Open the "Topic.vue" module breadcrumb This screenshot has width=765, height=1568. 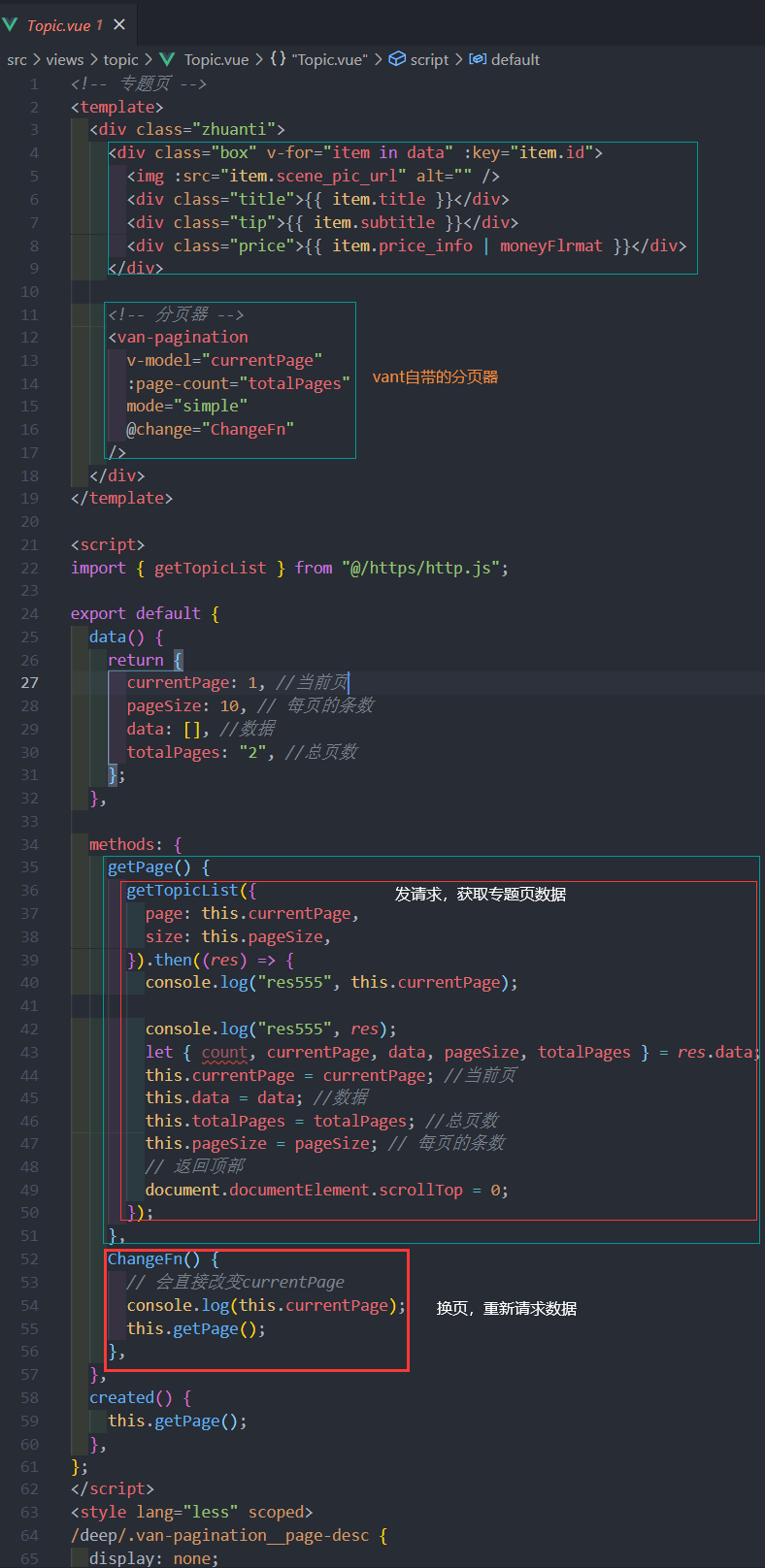click(x=330, y=59)
